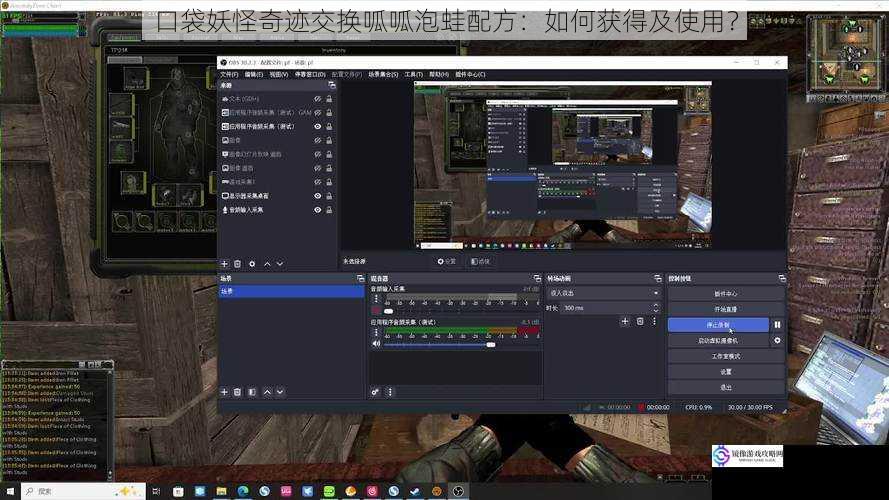Open the 帮助(H) menu

(x=439, y=74)
